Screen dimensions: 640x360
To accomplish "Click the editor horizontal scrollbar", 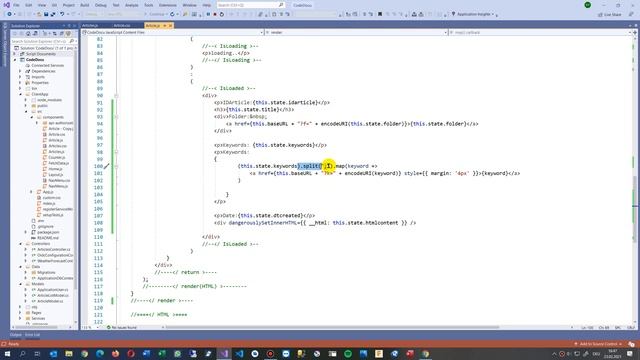I will tap(333, 327).
